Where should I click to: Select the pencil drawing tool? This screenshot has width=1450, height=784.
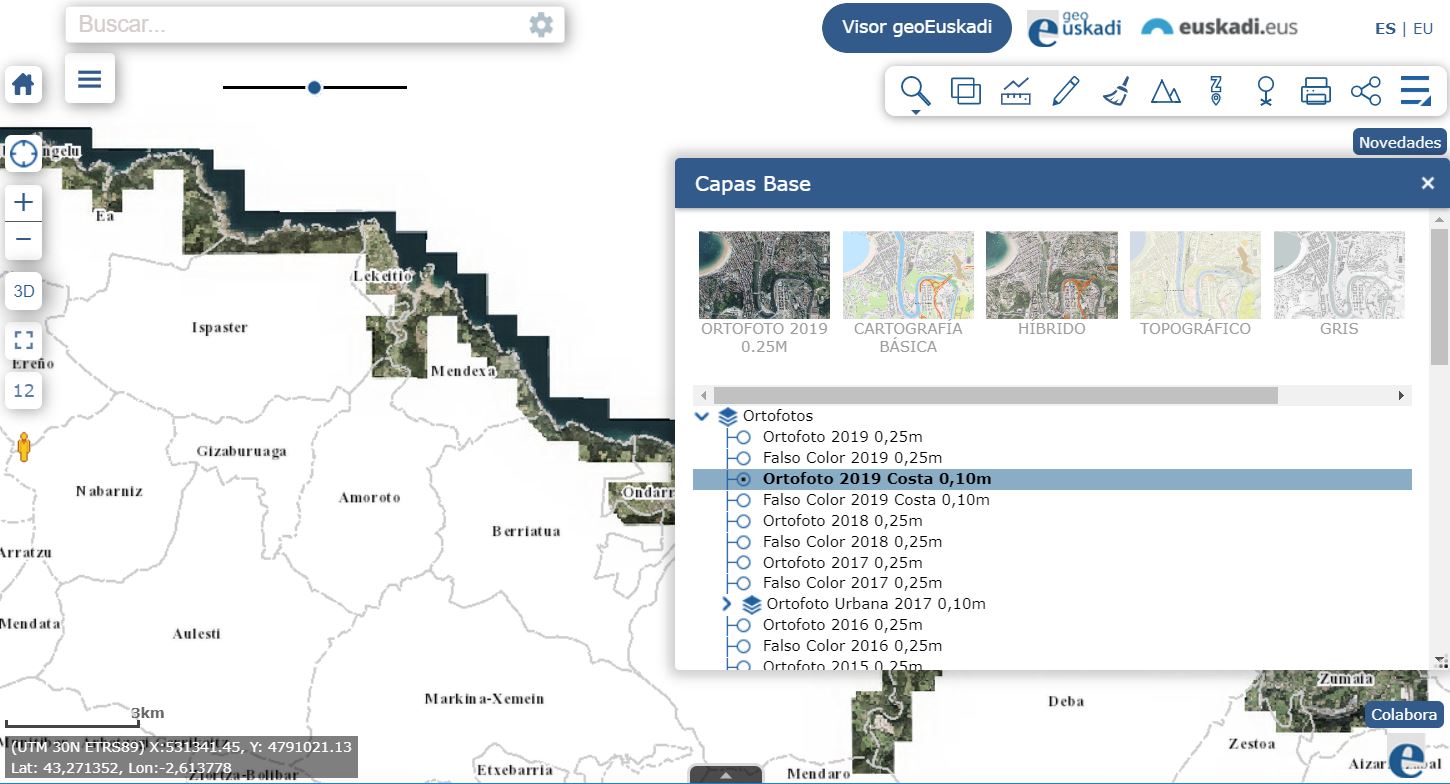(x=1066, y=92)
